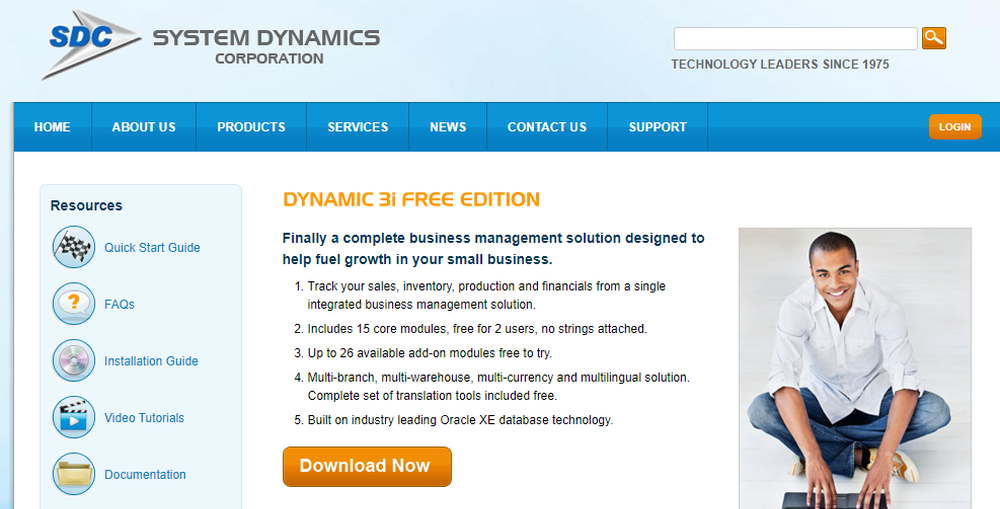Click the 'Technology Leaders Since 1975' tagline

(780, 64)
